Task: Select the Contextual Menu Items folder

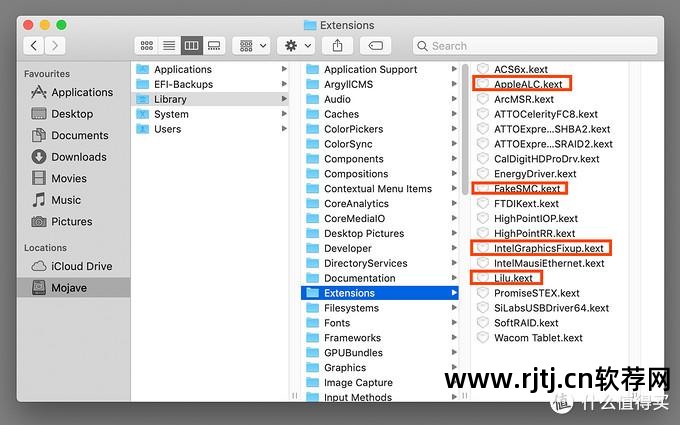Action: (x=380, y=189)
